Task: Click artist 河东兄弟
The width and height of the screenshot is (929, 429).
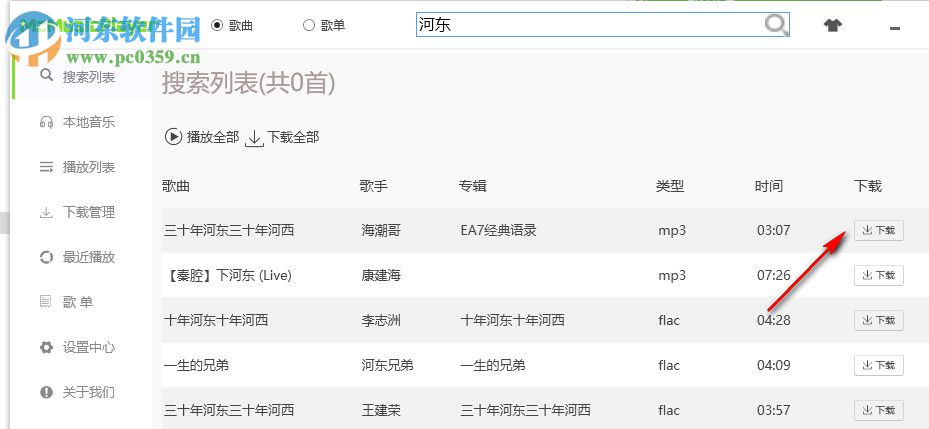Action: (387, 366)
